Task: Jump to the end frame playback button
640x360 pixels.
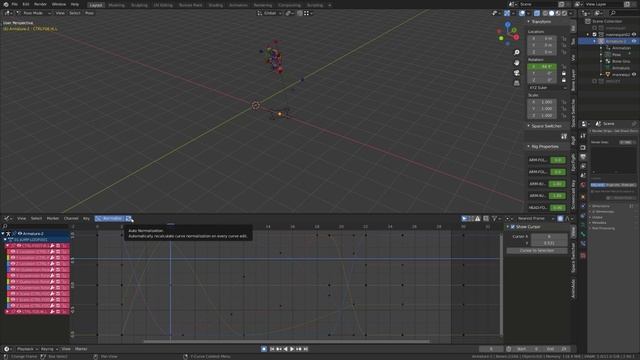Action: click(305, 349)
